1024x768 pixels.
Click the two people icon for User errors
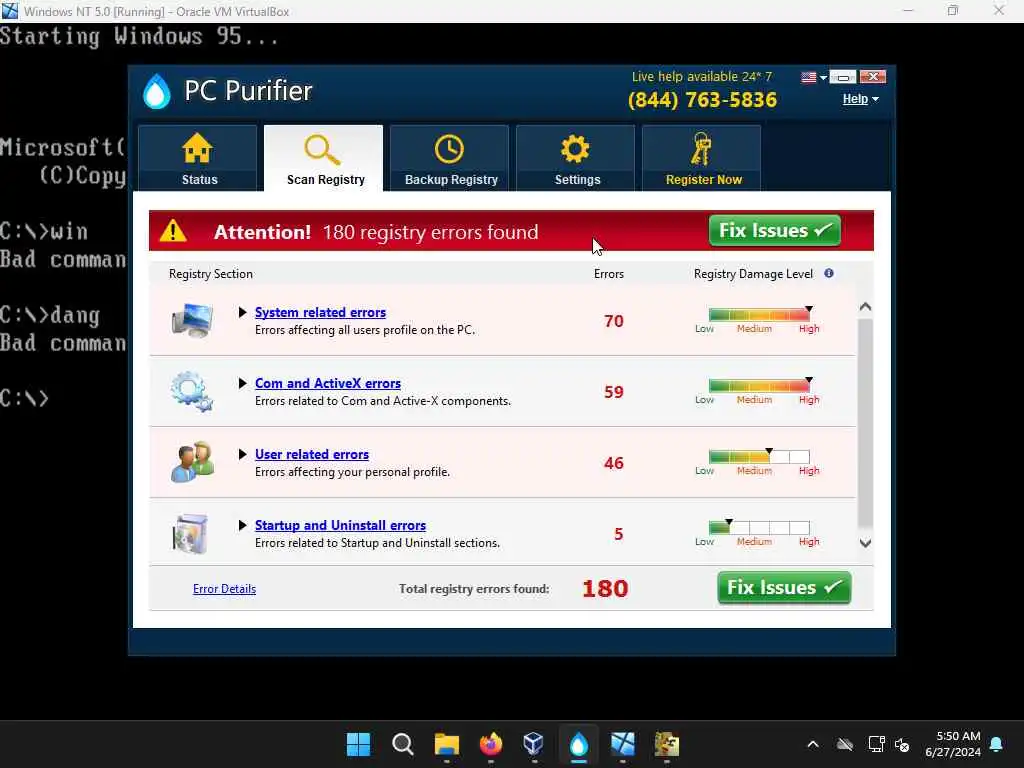click(192, 462)
